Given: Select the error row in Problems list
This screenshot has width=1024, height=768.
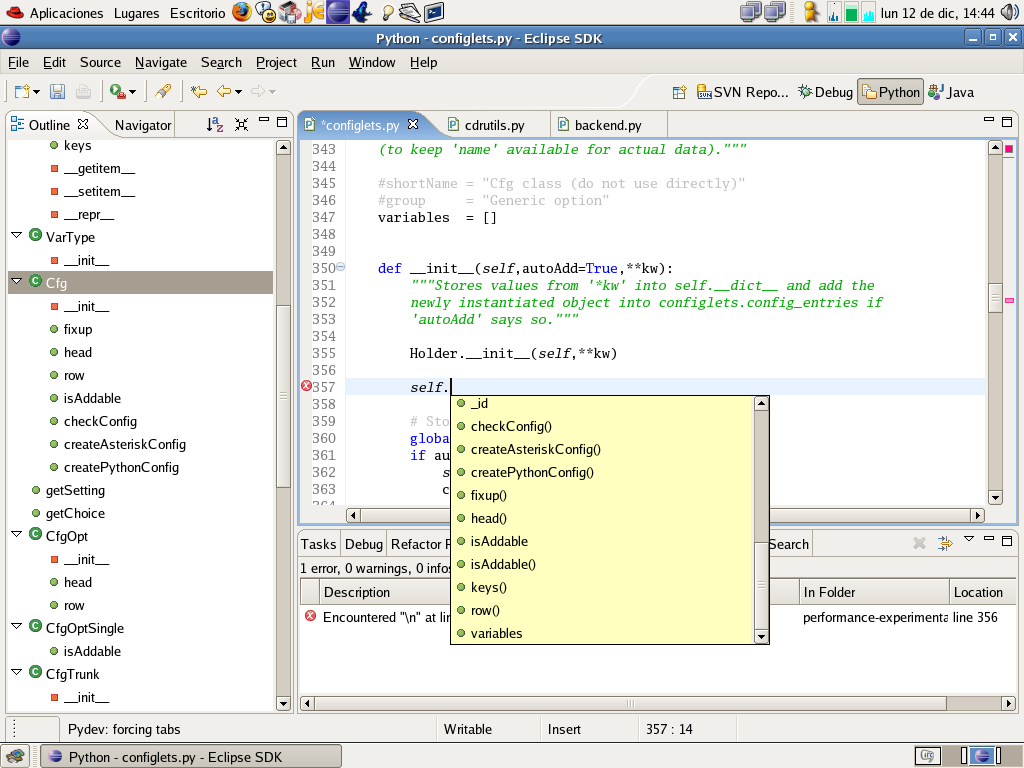Looking at the screenshot, I should tap(658, 617).
